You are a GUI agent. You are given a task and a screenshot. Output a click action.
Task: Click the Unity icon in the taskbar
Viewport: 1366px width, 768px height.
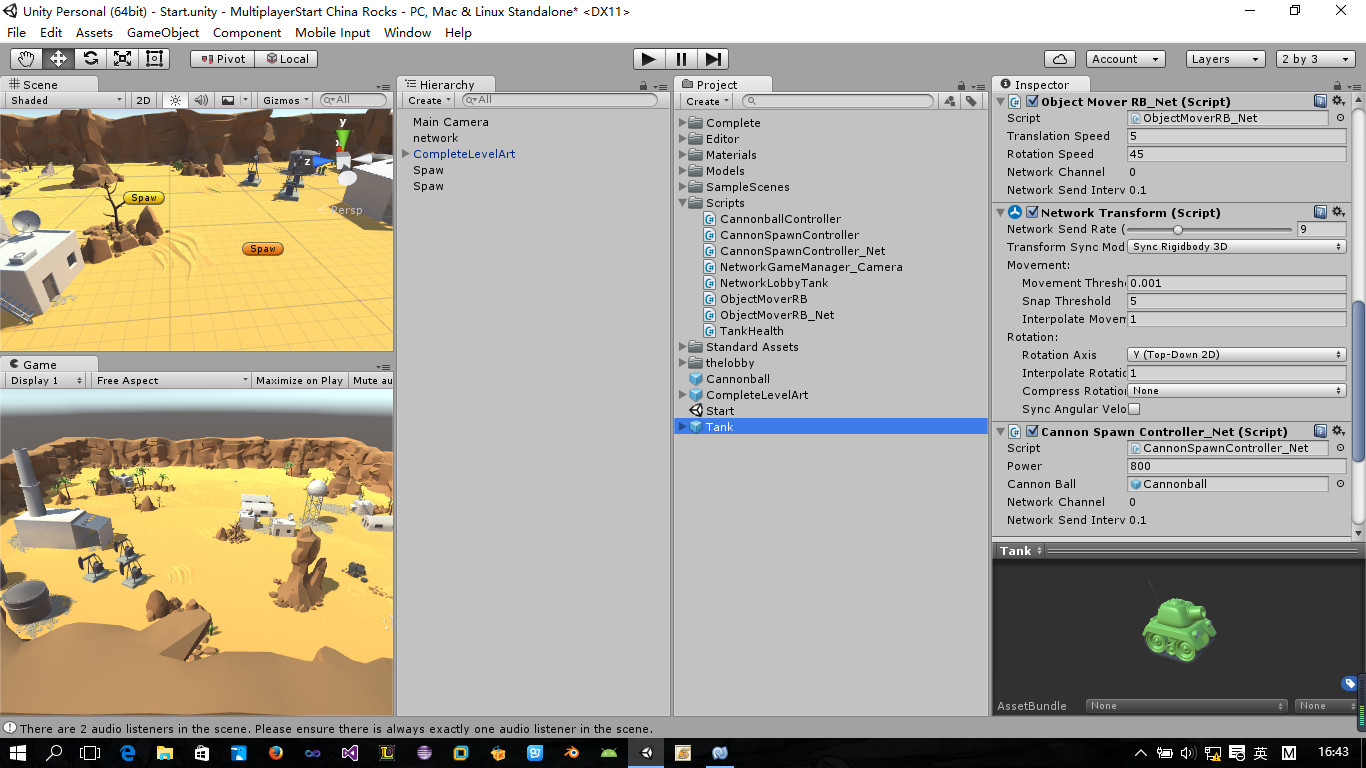tap(647, 753)
